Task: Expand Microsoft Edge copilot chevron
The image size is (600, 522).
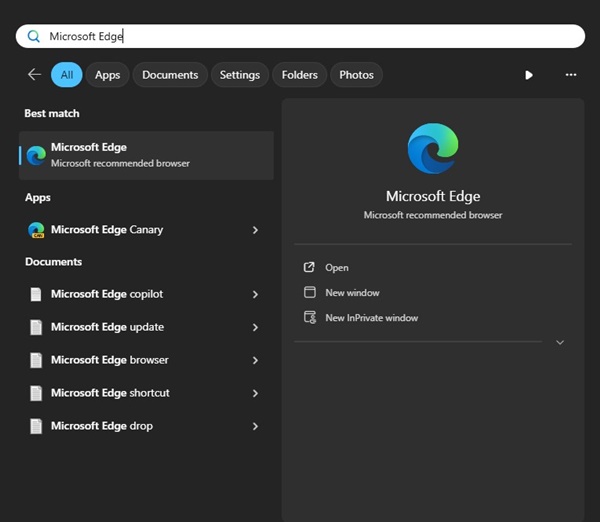Action: [255, 294]
